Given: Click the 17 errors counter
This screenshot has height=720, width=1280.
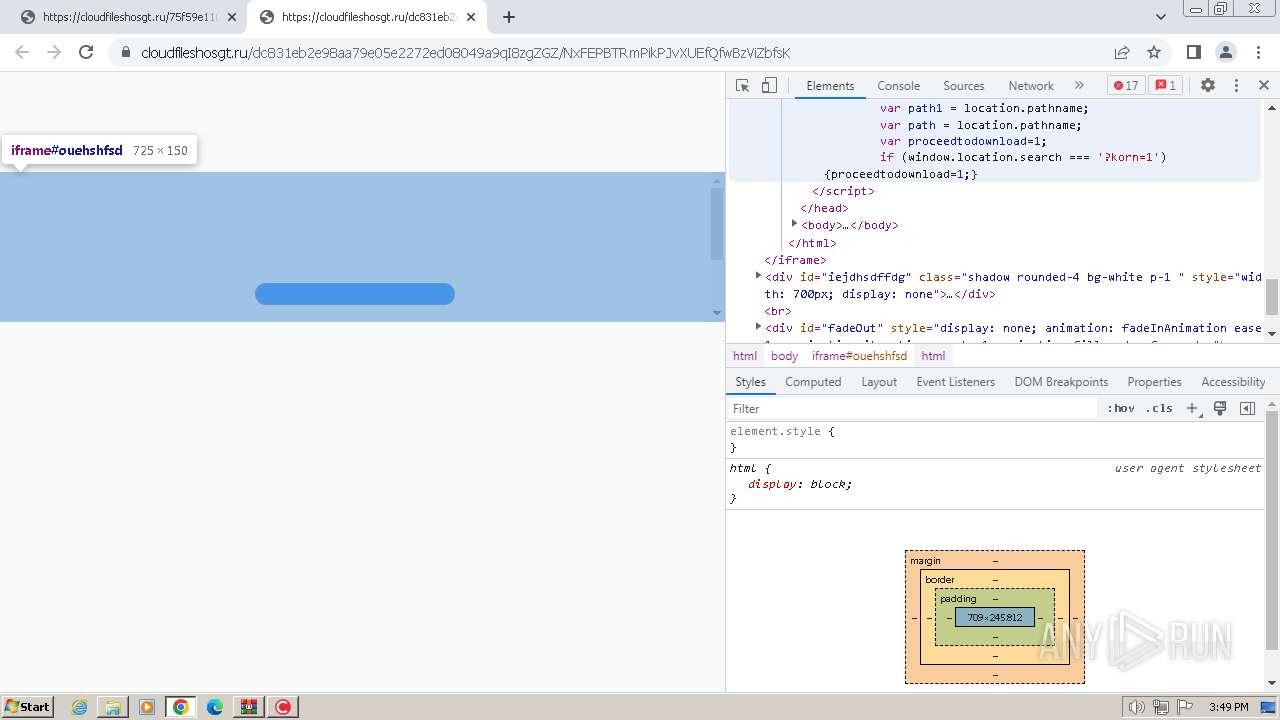Looking at the screenshot, I should [1126, 86].
